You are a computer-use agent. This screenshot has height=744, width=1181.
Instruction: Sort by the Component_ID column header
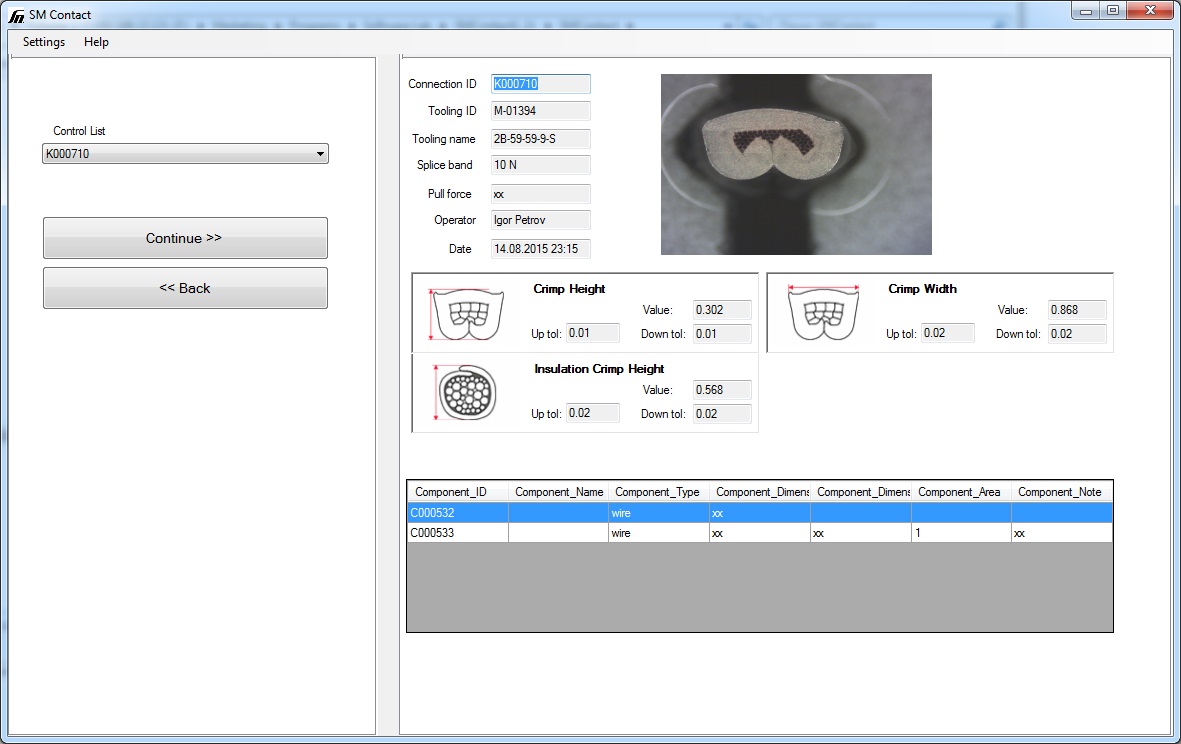(x=457, y=492)
